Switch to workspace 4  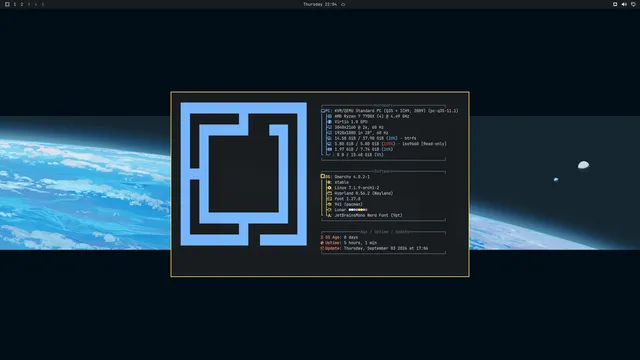coord(36,4)
